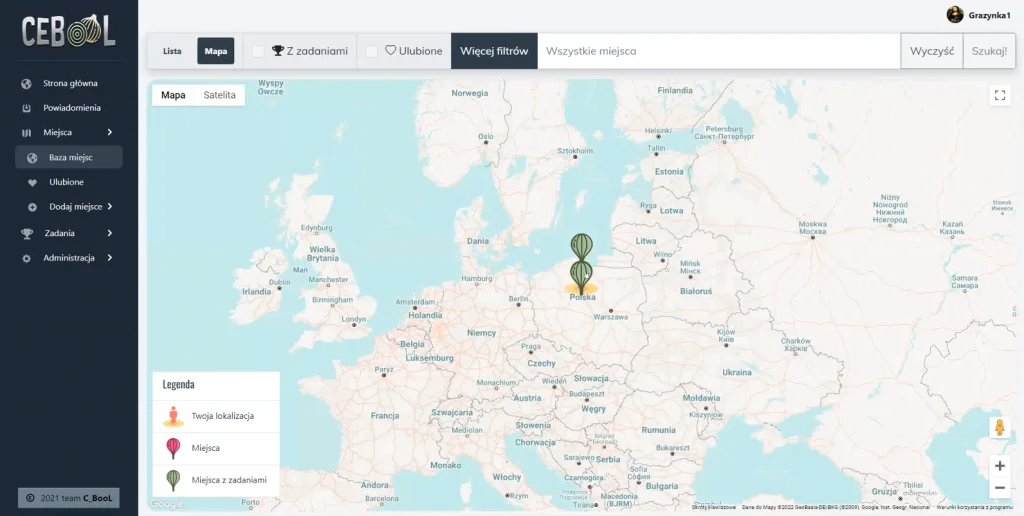Image resolution: width=1024 pixels, height=516 pixels.
Task: Zoom in with the plus button
Action: pyautogui.click(x=999, y=466)
